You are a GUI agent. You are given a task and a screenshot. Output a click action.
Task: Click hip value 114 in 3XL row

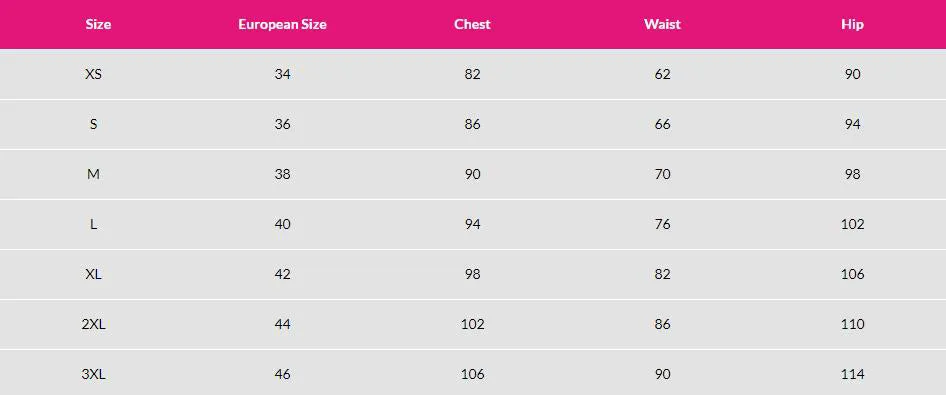pos(852,374)
